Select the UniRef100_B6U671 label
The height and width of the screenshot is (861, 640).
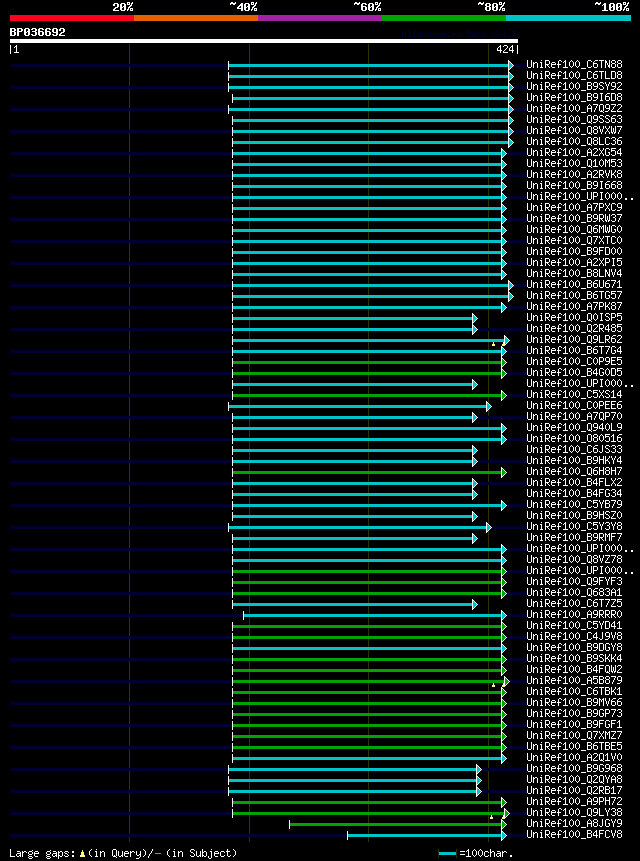tap(574, 284)
